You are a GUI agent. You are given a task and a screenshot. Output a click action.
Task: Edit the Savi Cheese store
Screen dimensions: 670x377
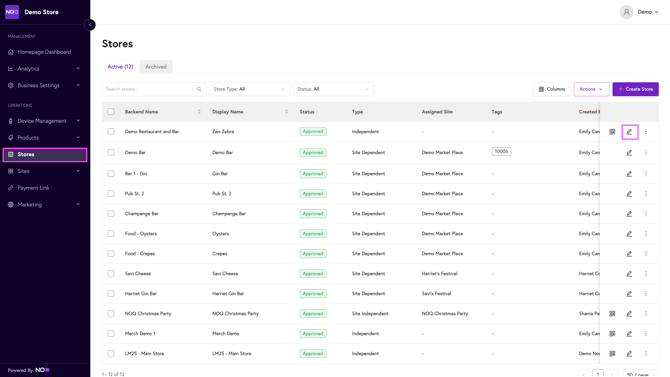[x=629, y=274]
